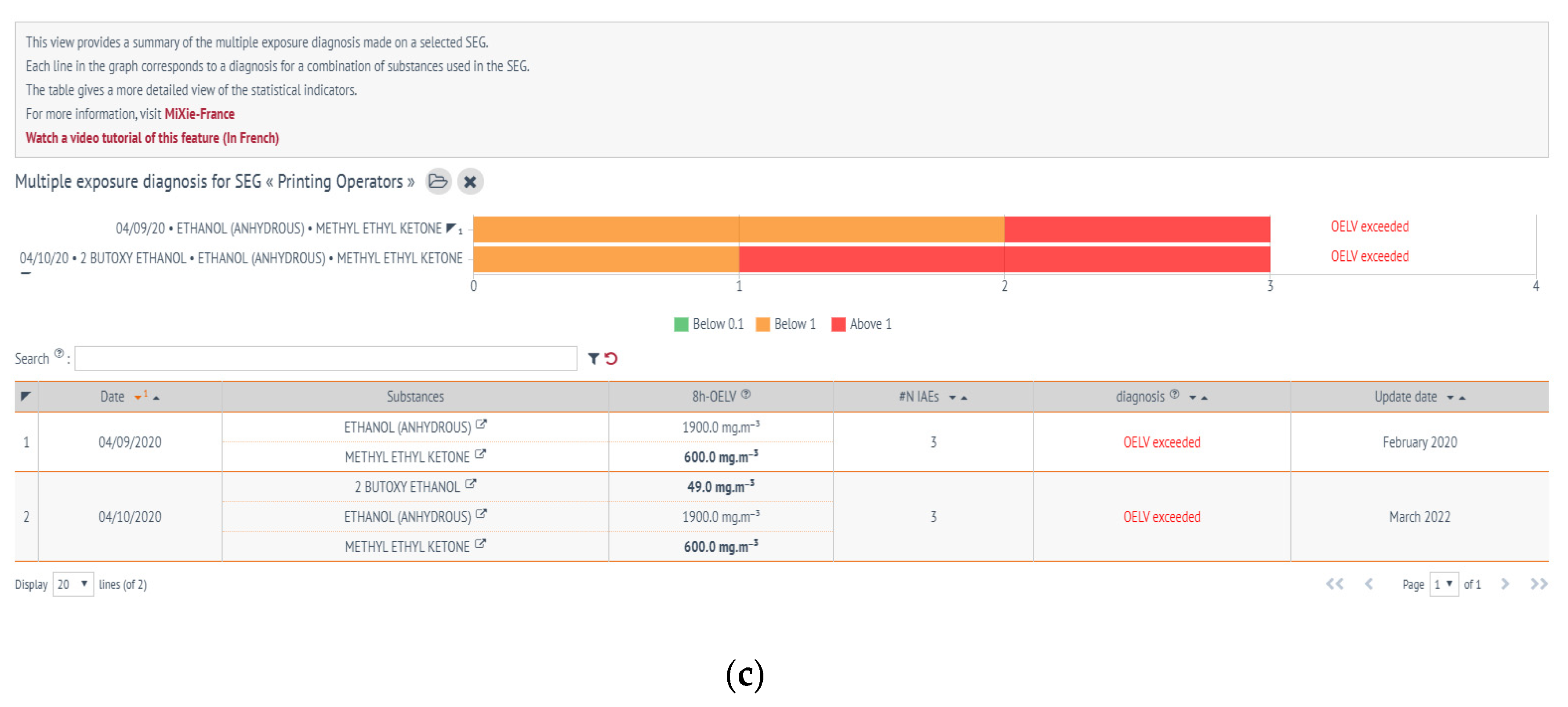The height and width of the screenshot is (707, 1568).
Task: Reset search with the red undo arrow icon
Action: tap(611, 358)
